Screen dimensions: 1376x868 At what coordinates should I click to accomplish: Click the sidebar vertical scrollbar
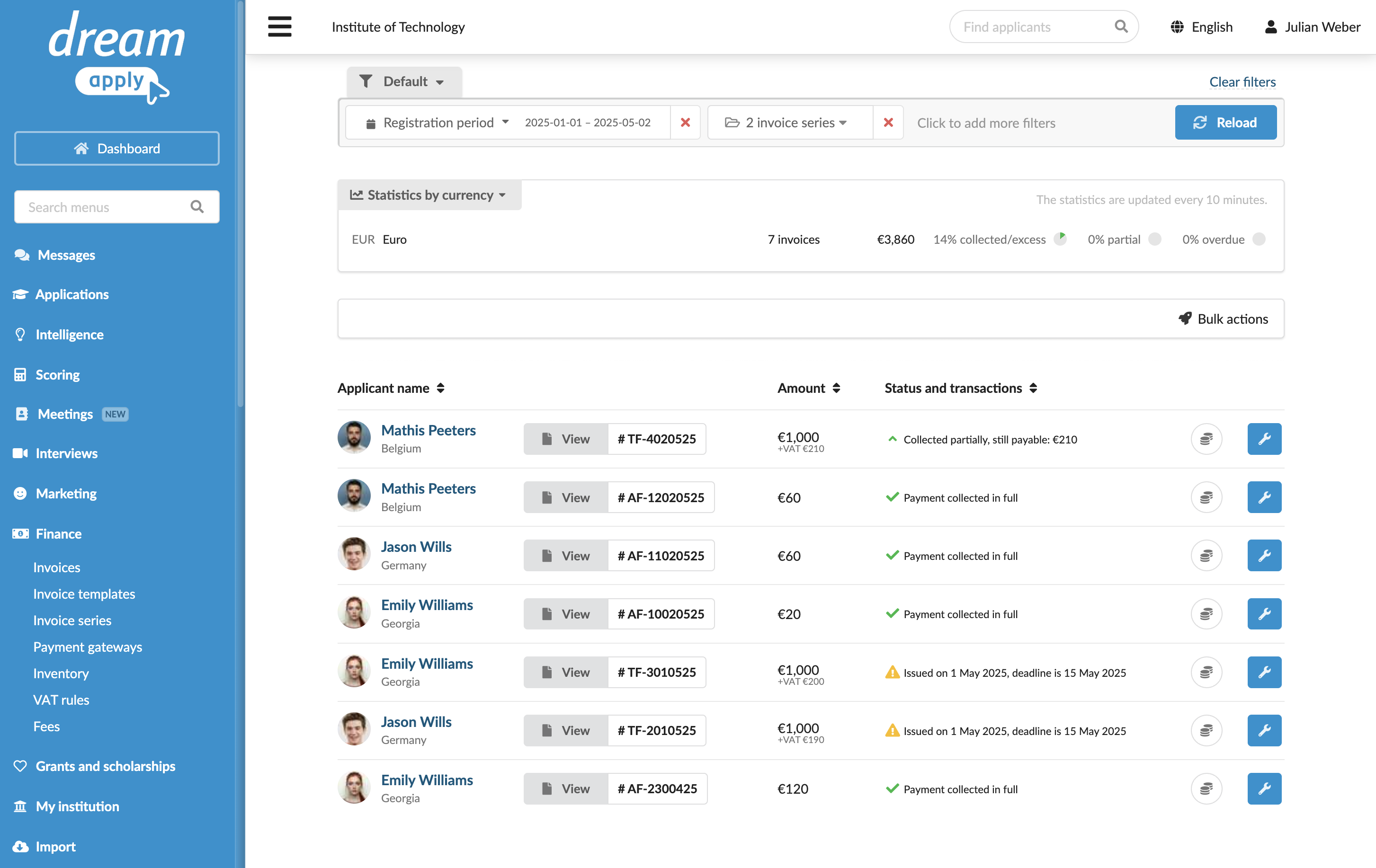240,204
